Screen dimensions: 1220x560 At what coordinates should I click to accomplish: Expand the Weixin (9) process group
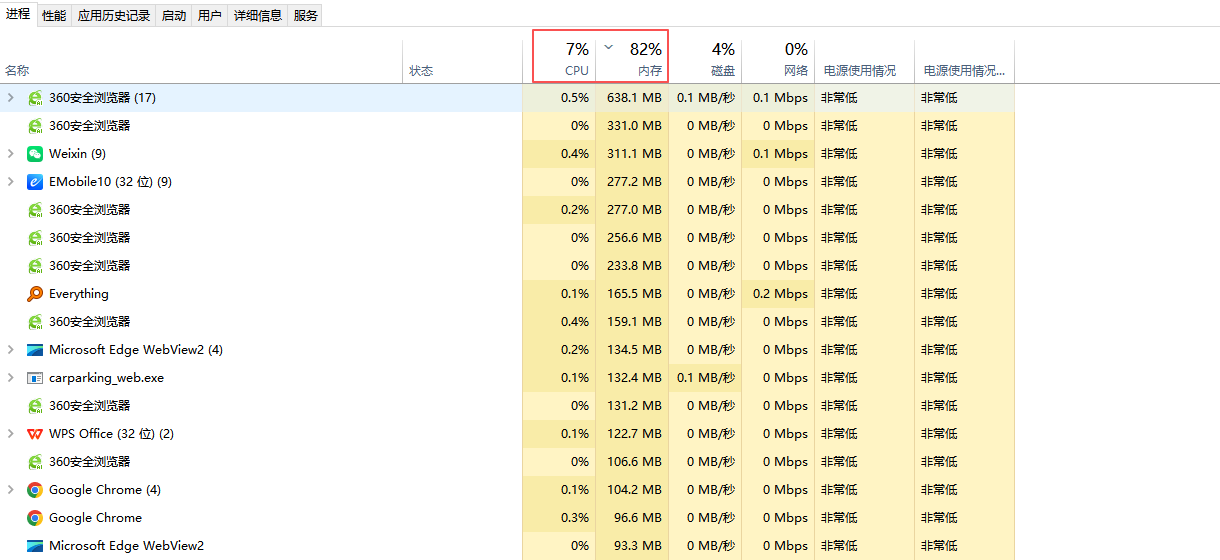[10, 154]
